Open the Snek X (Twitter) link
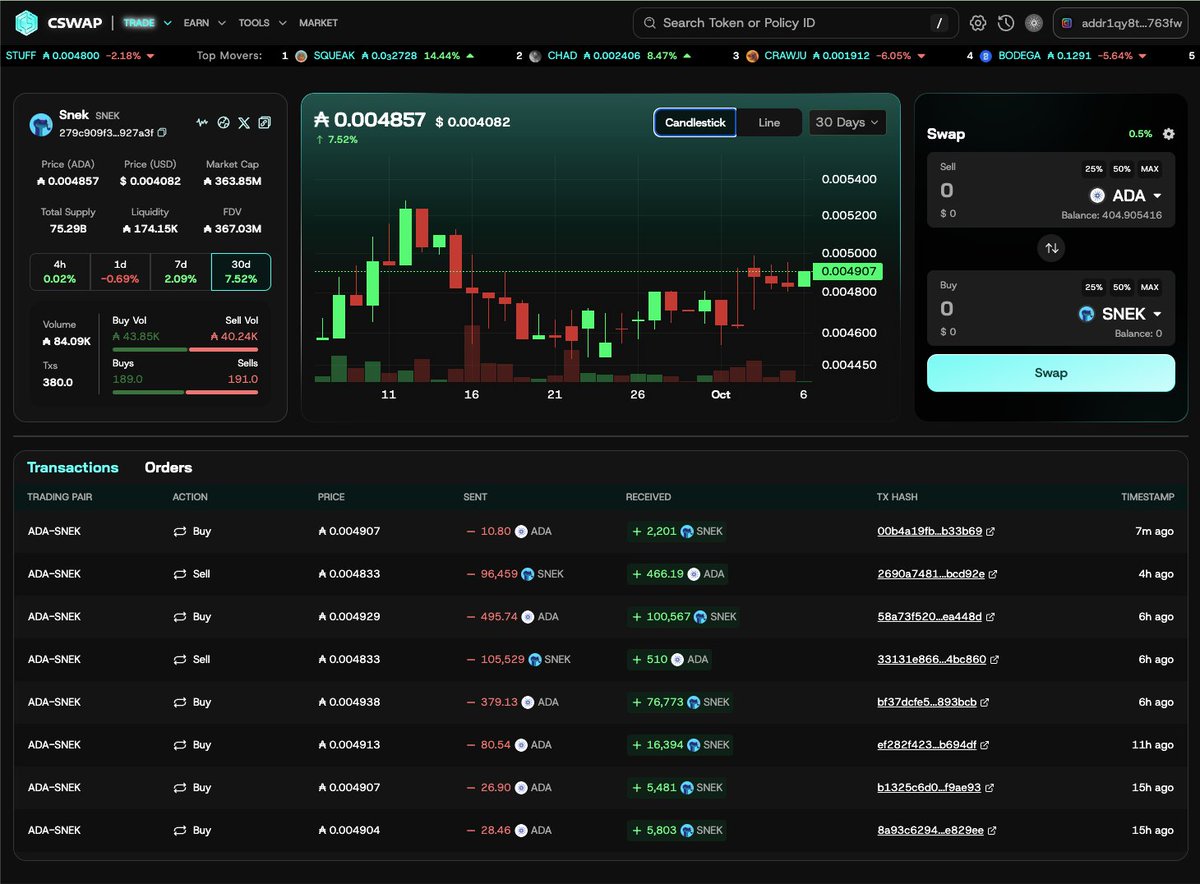This screenshot has width=1200, height=884. (x=244, y=123)
